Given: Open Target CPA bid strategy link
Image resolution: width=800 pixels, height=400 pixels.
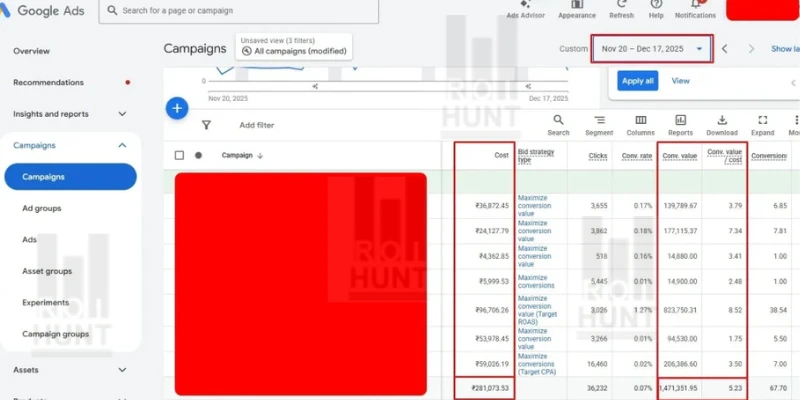Looking at the screenshot, I should (x=536, y=364).
